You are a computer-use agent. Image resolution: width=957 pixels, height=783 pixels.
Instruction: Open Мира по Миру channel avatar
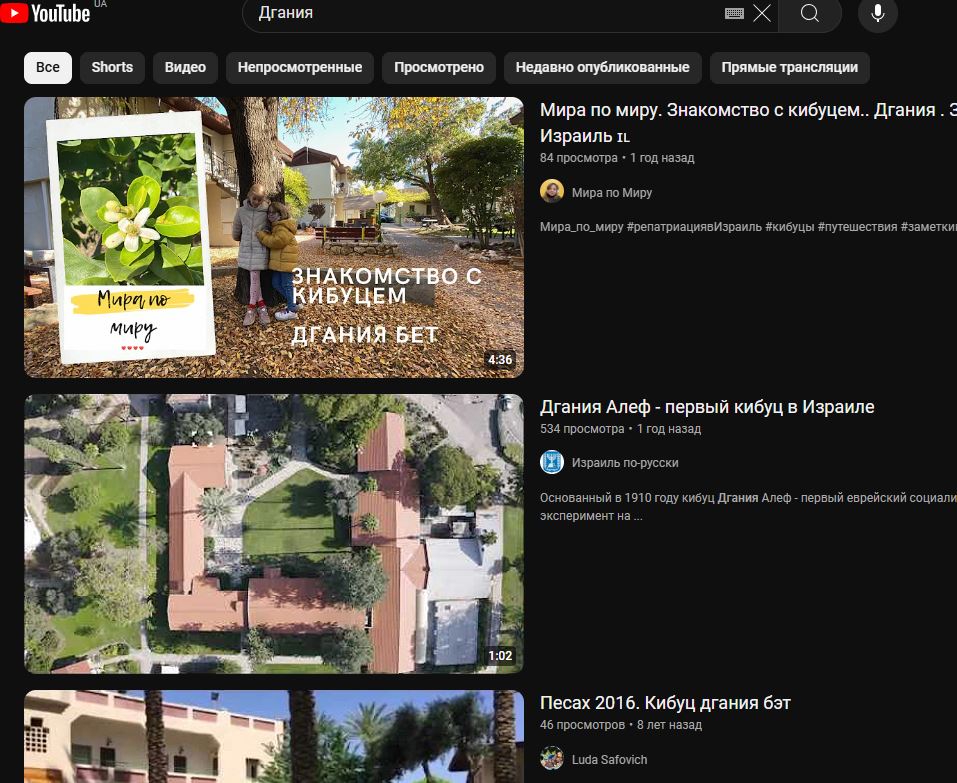pos(552,191)
